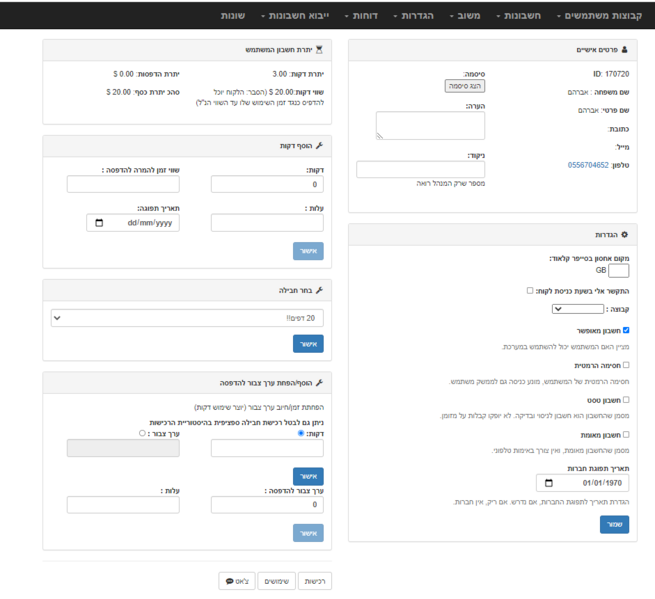Focus the ניקוד input field
This screenshot has width=655, height=599.
(421, 170)
